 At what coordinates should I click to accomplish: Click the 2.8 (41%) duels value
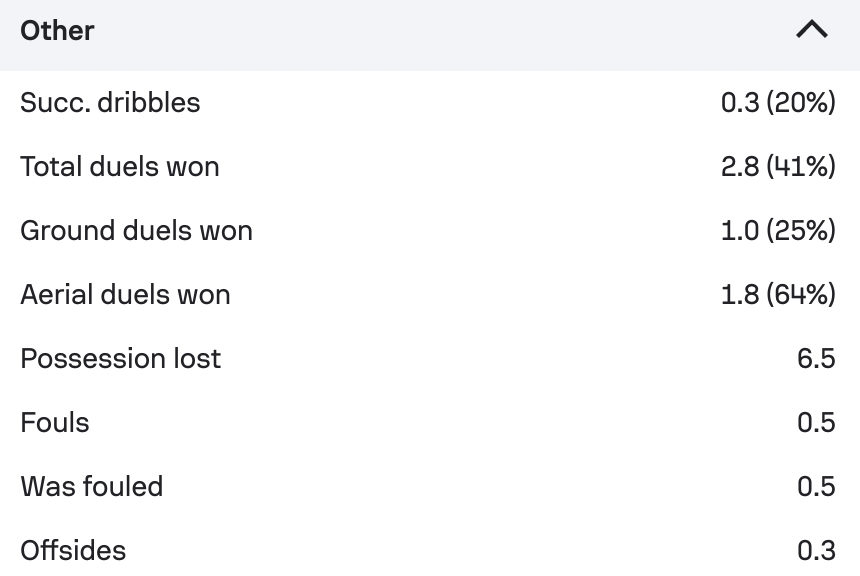pos(778,166)
